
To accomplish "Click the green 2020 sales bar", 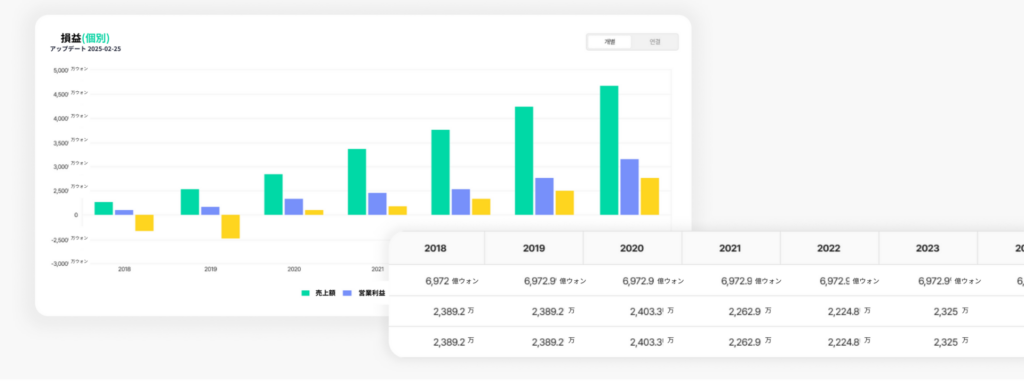I will (273, 195).
